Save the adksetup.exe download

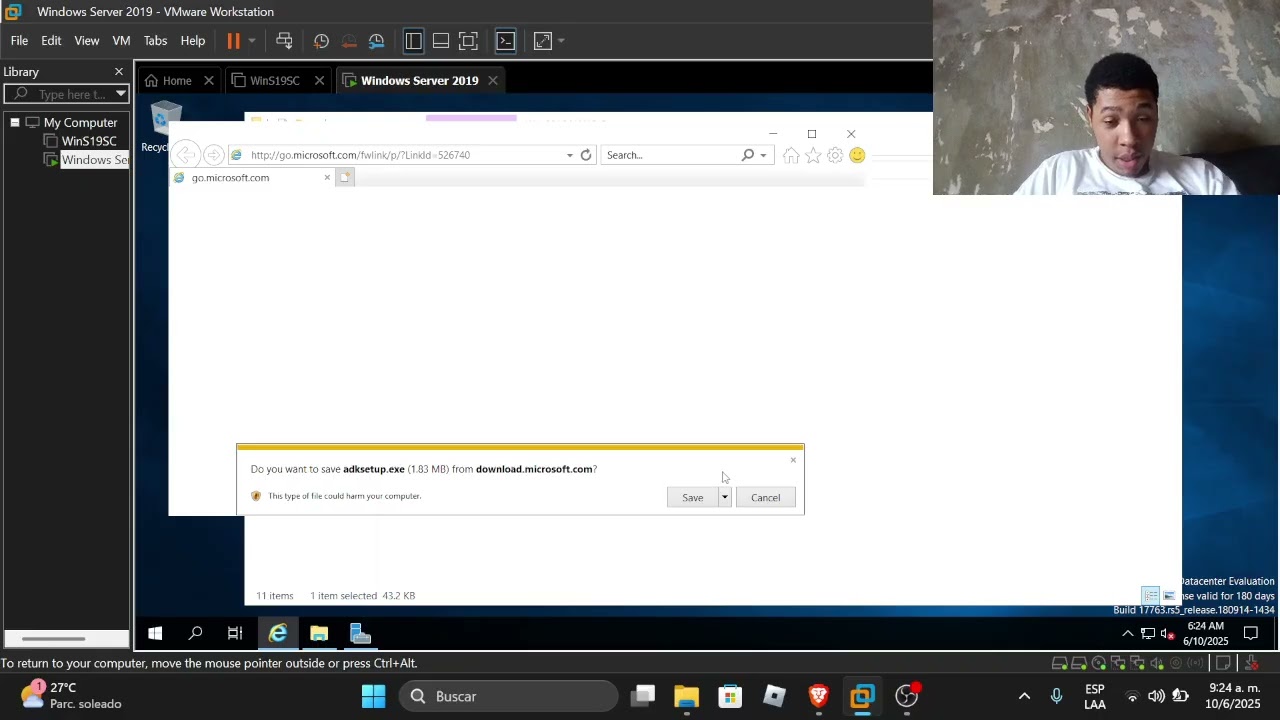[692, 498]
